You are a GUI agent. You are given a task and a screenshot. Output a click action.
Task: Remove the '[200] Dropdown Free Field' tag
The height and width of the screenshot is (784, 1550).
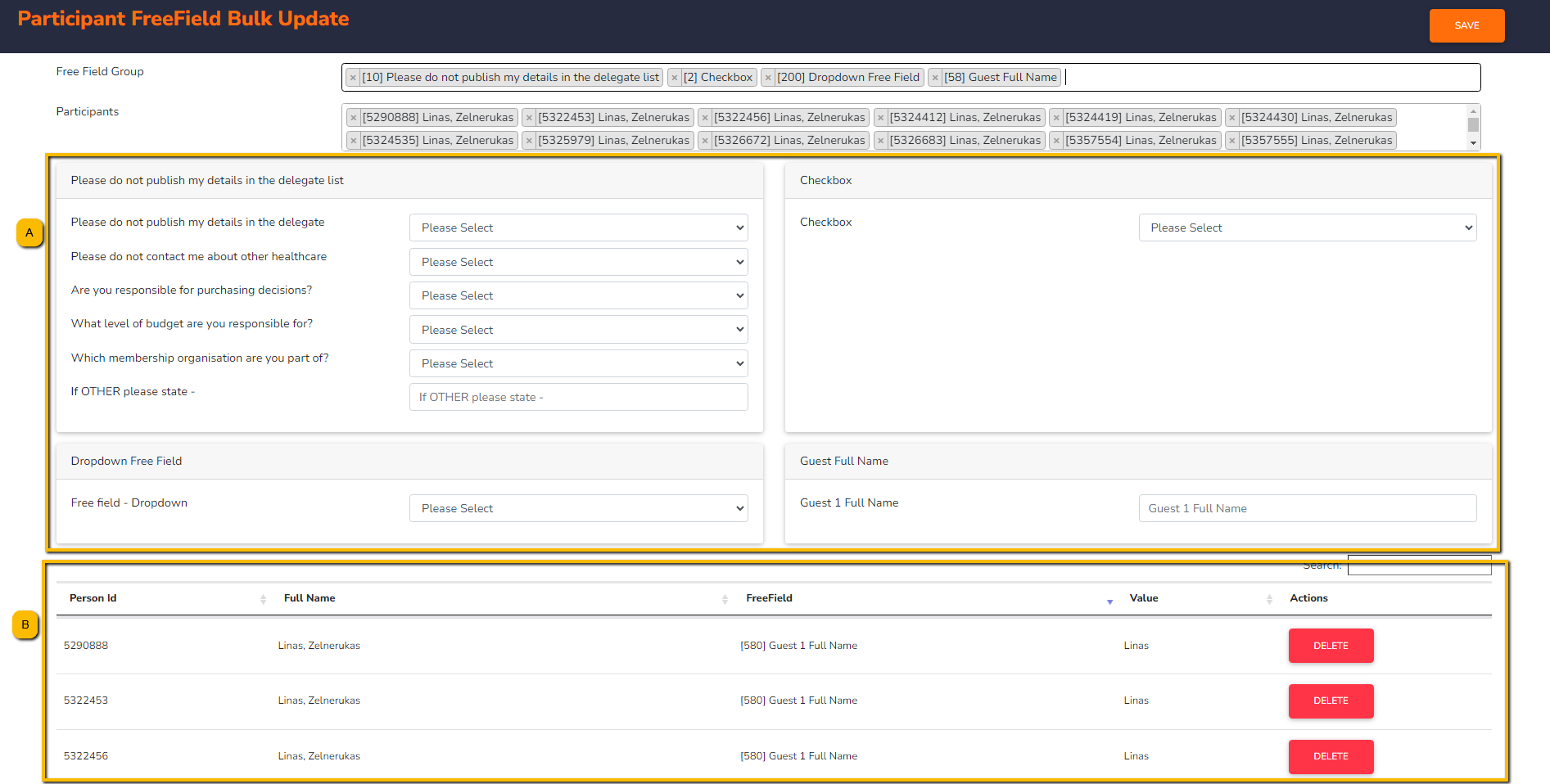768,78
